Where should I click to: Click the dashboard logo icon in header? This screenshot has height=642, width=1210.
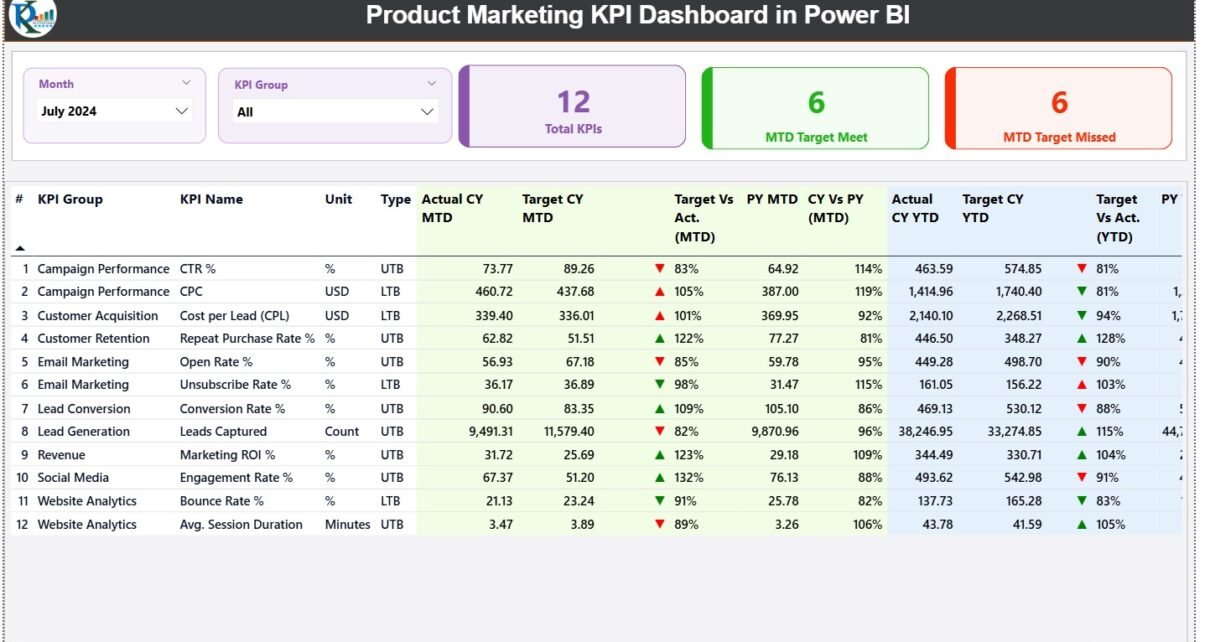(x=32, y=17)
